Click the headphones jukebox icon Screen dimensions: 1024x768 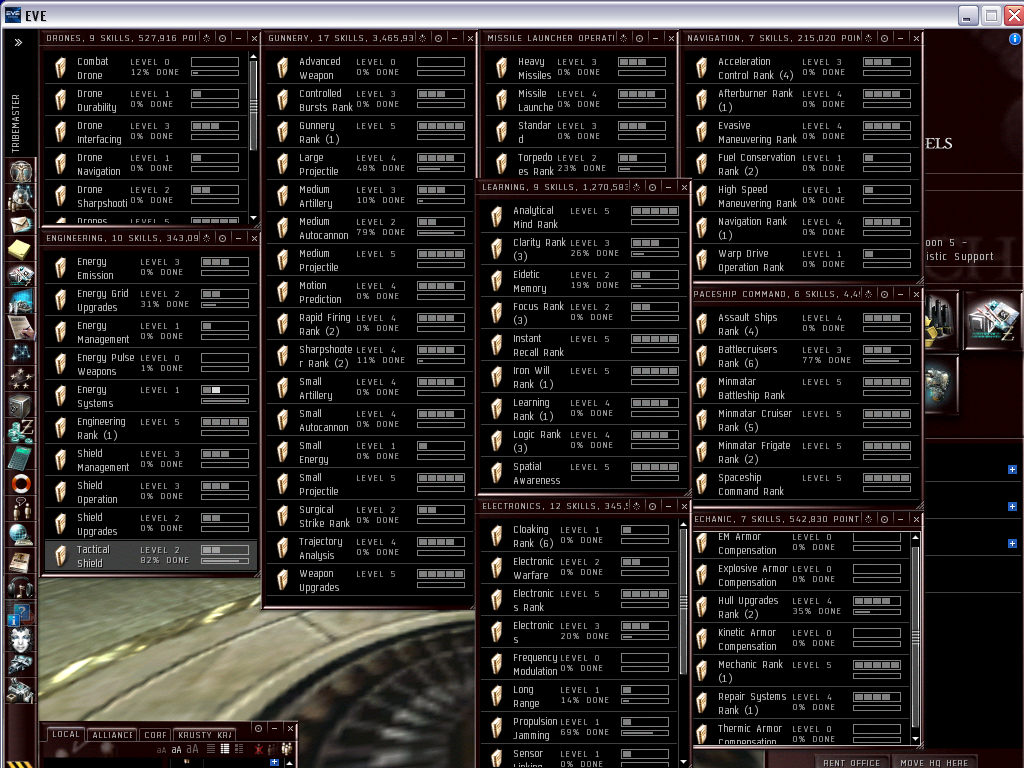(x=21, y=588)
